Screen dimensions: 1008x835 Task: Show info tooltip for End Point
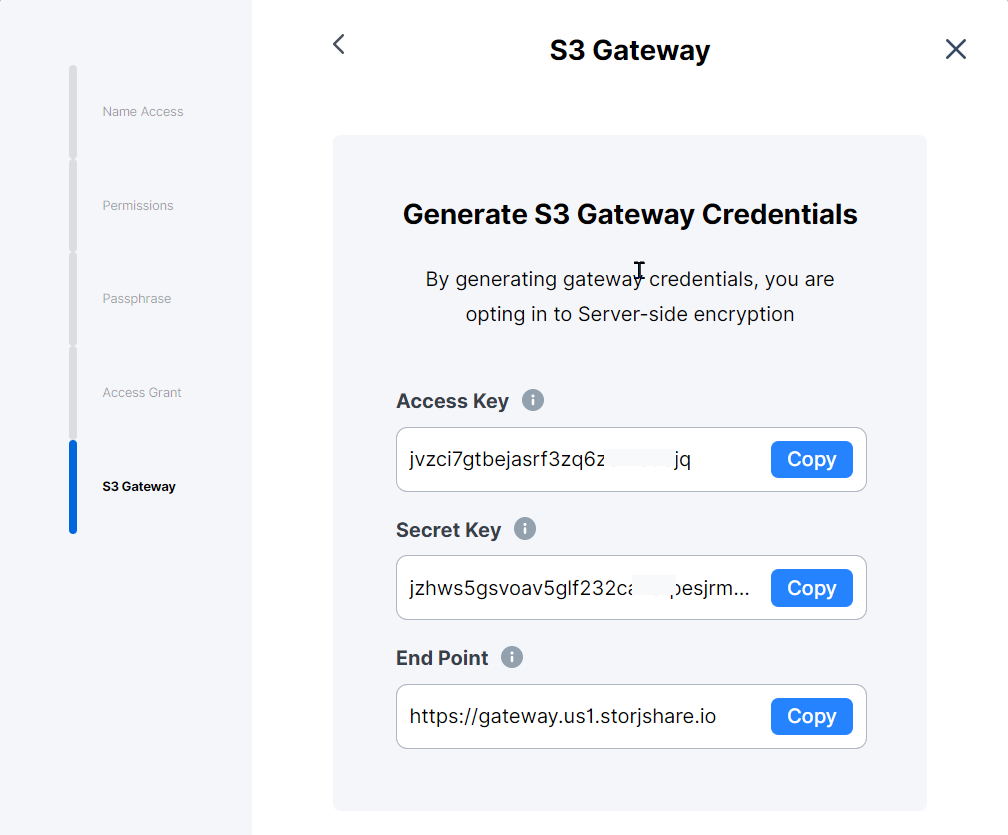[512, 657]
